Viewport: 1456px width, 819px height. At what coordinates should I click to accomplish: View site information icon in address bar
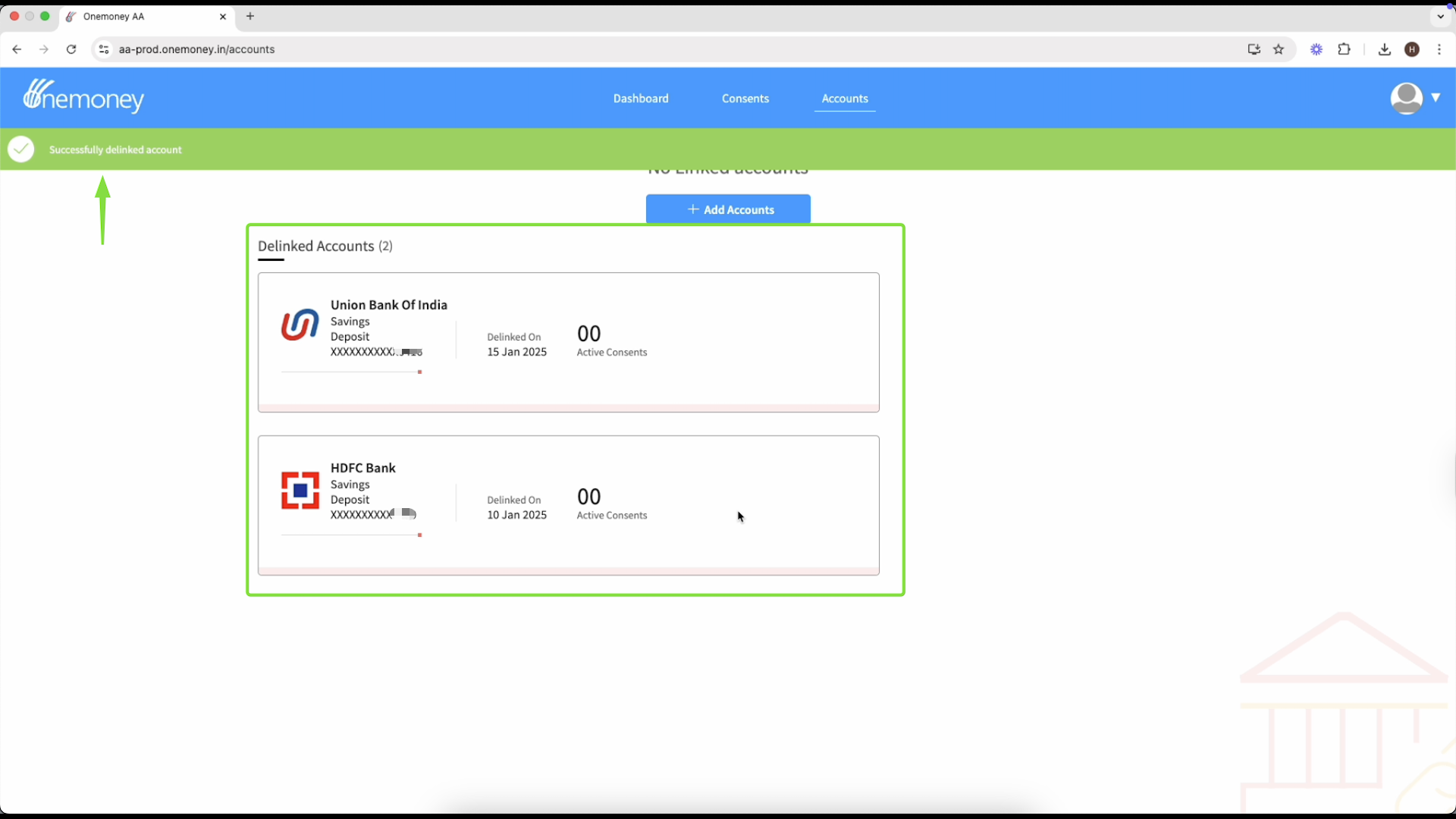[x=104, y=49]
